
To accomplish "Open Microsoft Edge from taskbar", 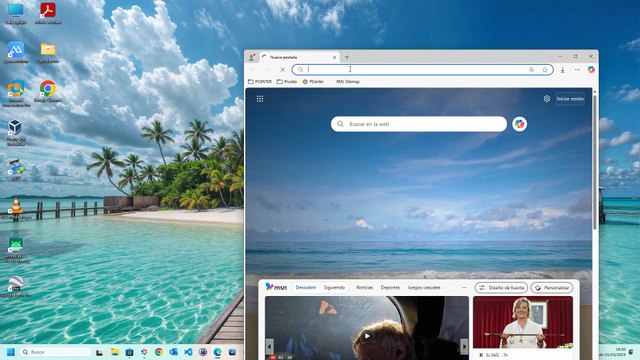I will pyautogui.click(x=218, y=352).
